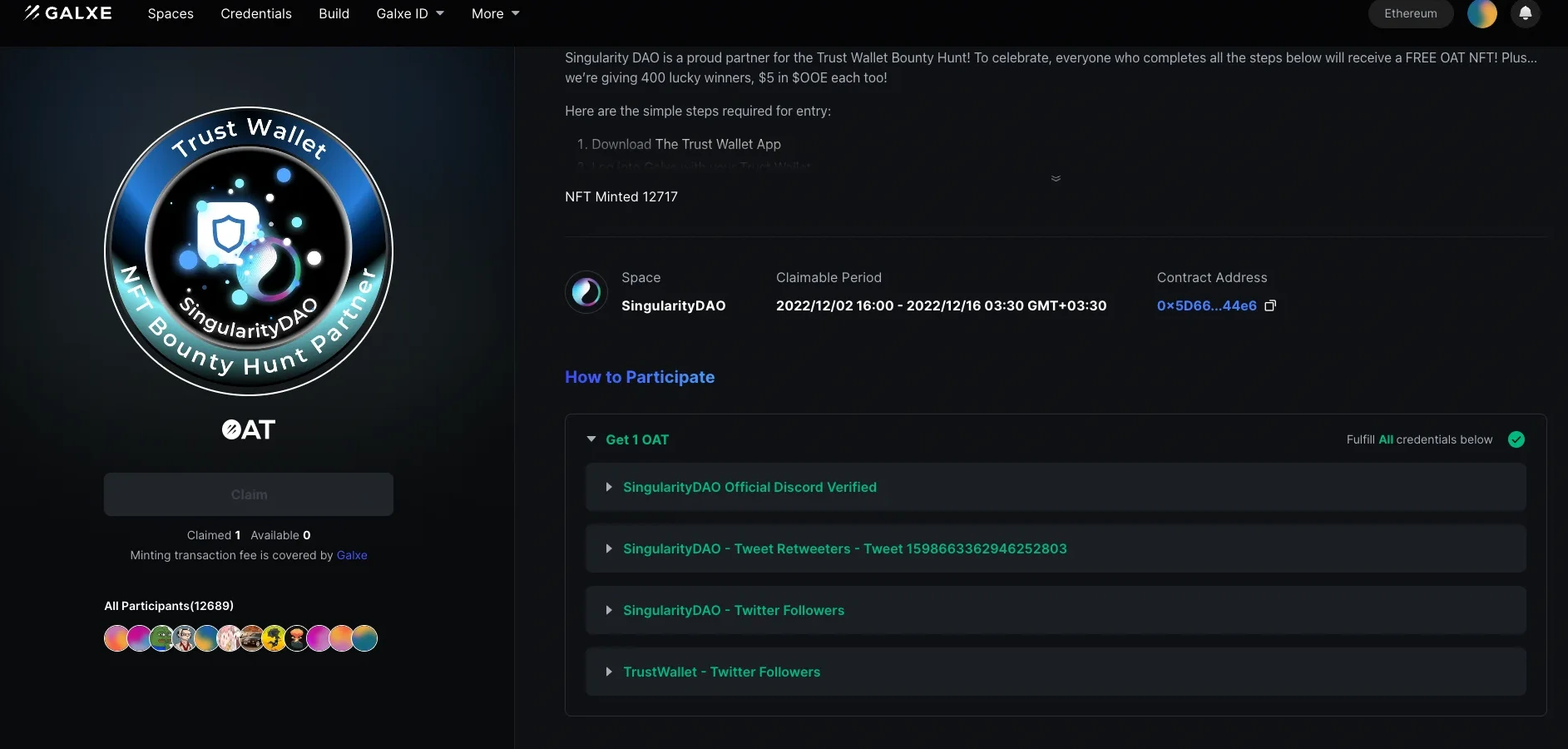Click the All Participants(12689) label
The image size is (1568, 749).
click(x=169, y=606)
